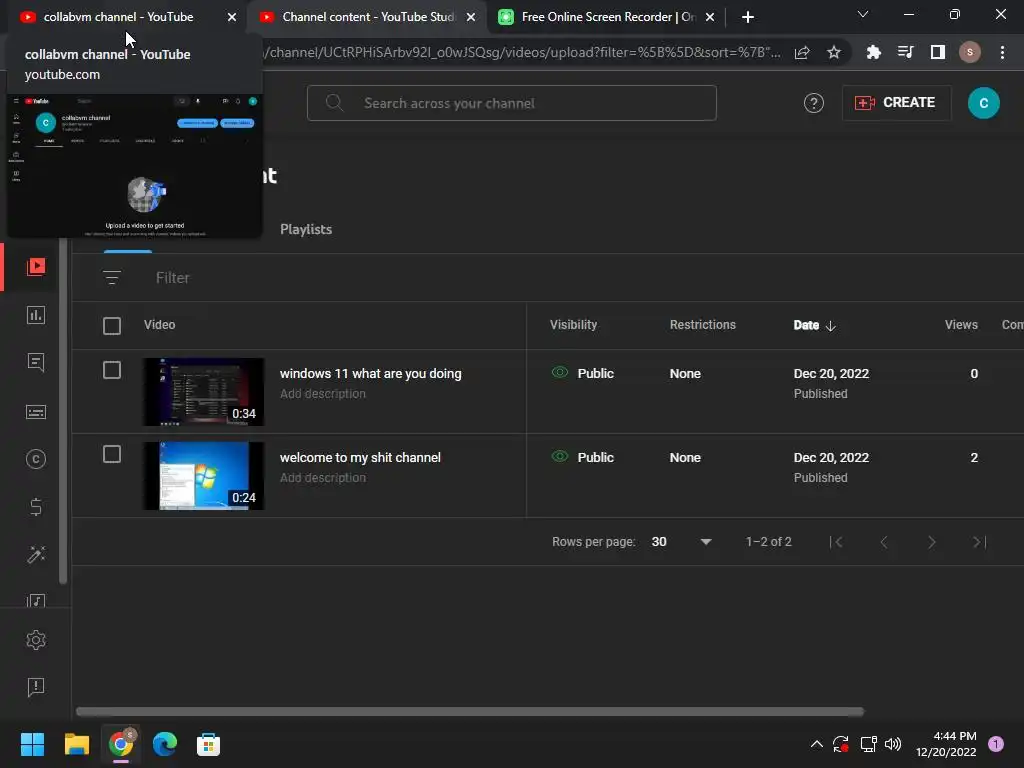1024x768 pixels.
Task: Change visibility of 'windows 11 what are you doing'
Action: tap(583, 374)
